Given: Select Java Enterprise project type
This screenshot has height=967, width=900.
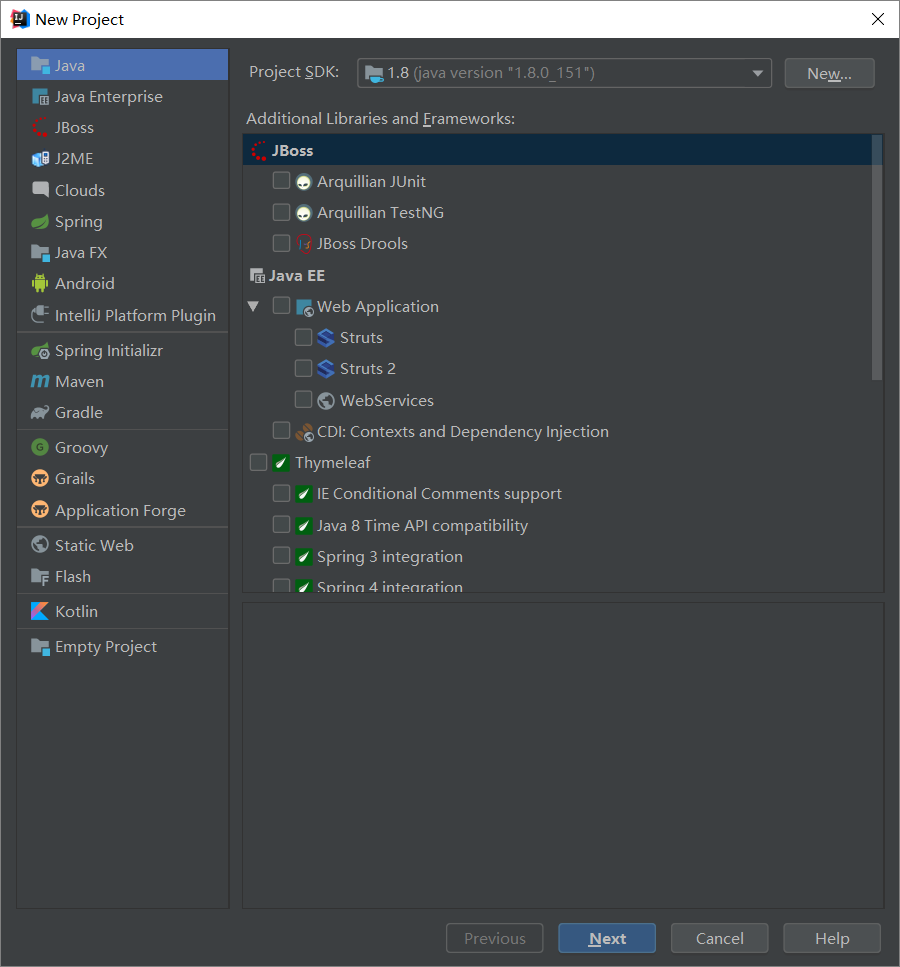Looking at the screenshot, I should [123, 97].
